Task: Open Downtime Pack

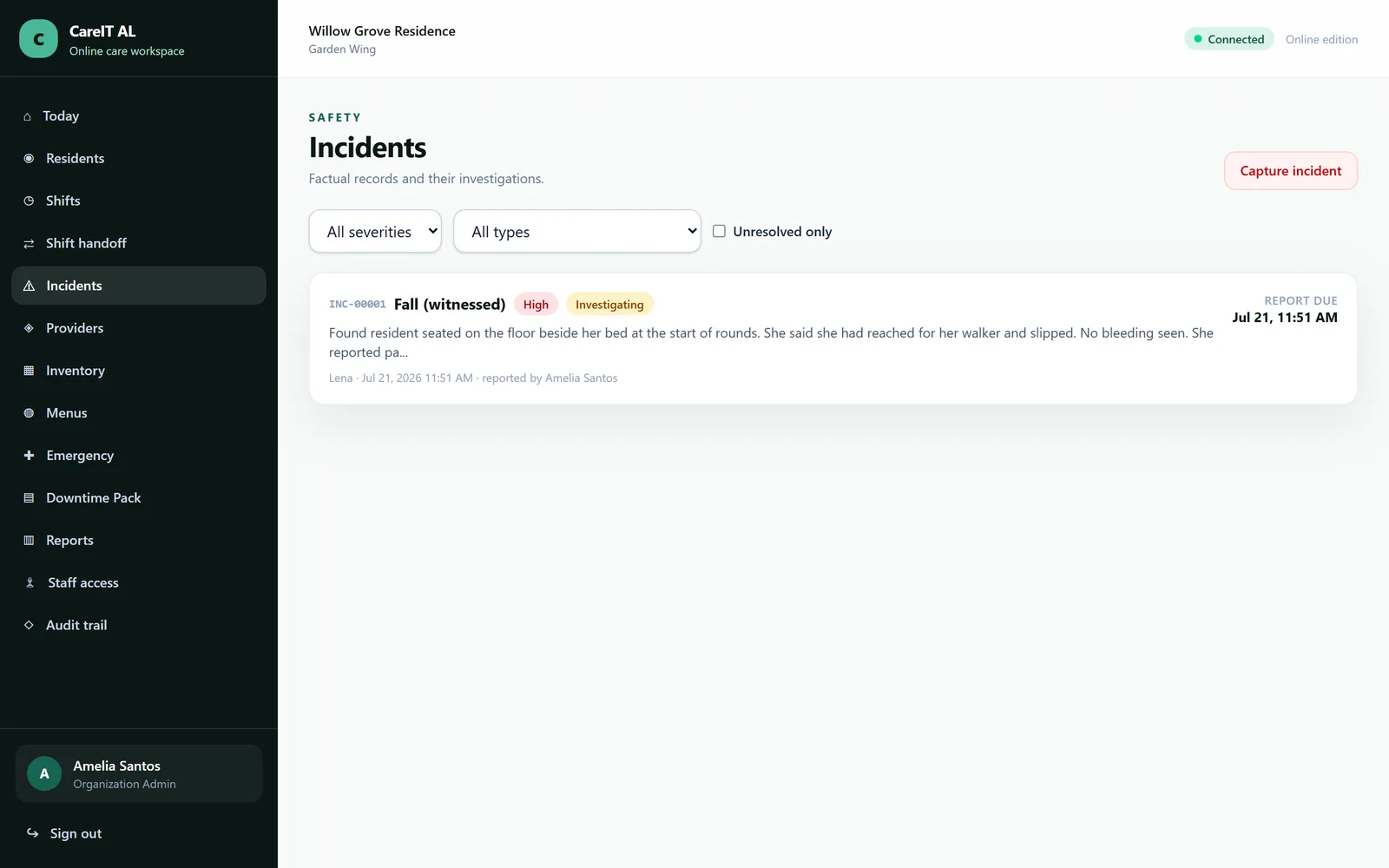Action: tap(139, 497)
